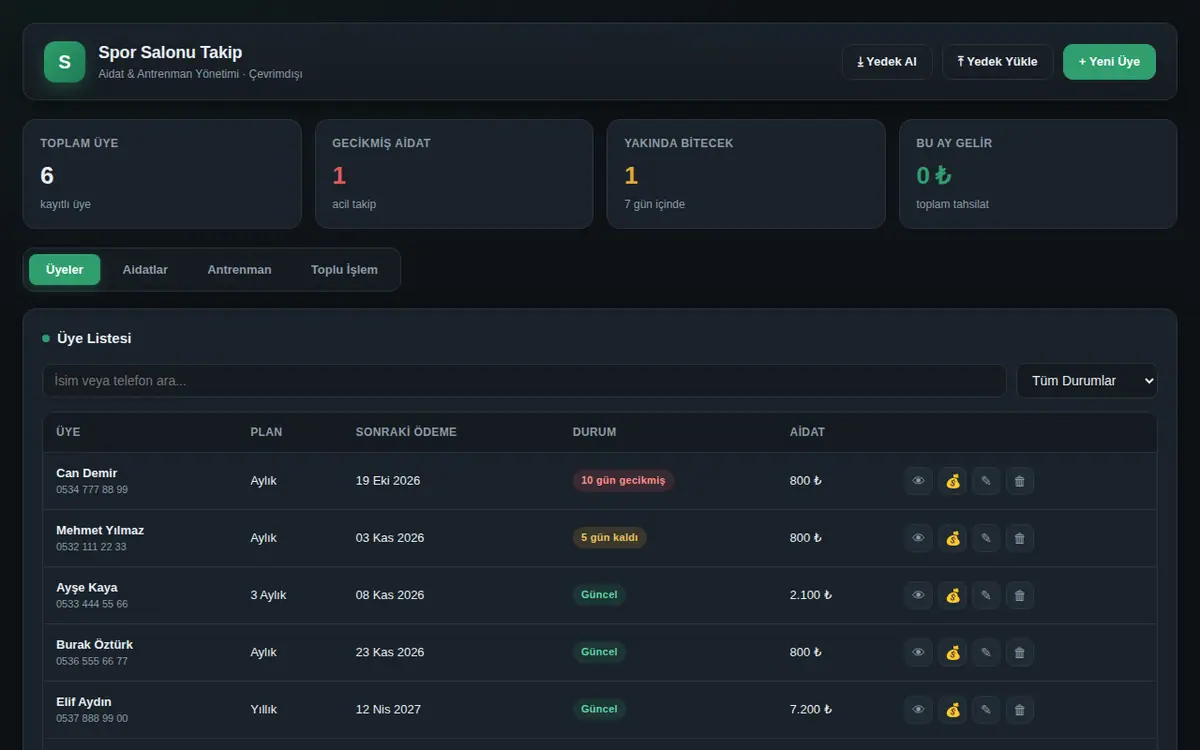View details for Ayşe Kaya
The width and height of the screenshot is (1200, 750).
coord(918,595)
